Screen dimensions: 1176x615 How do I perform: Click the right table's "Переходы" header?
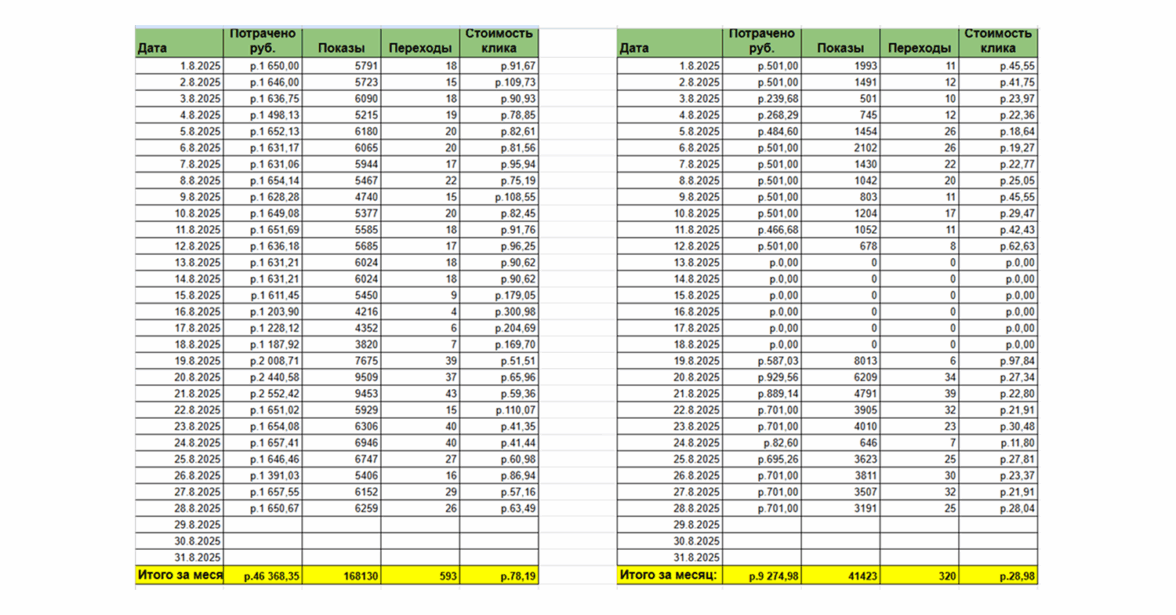[x=919, y=42]
